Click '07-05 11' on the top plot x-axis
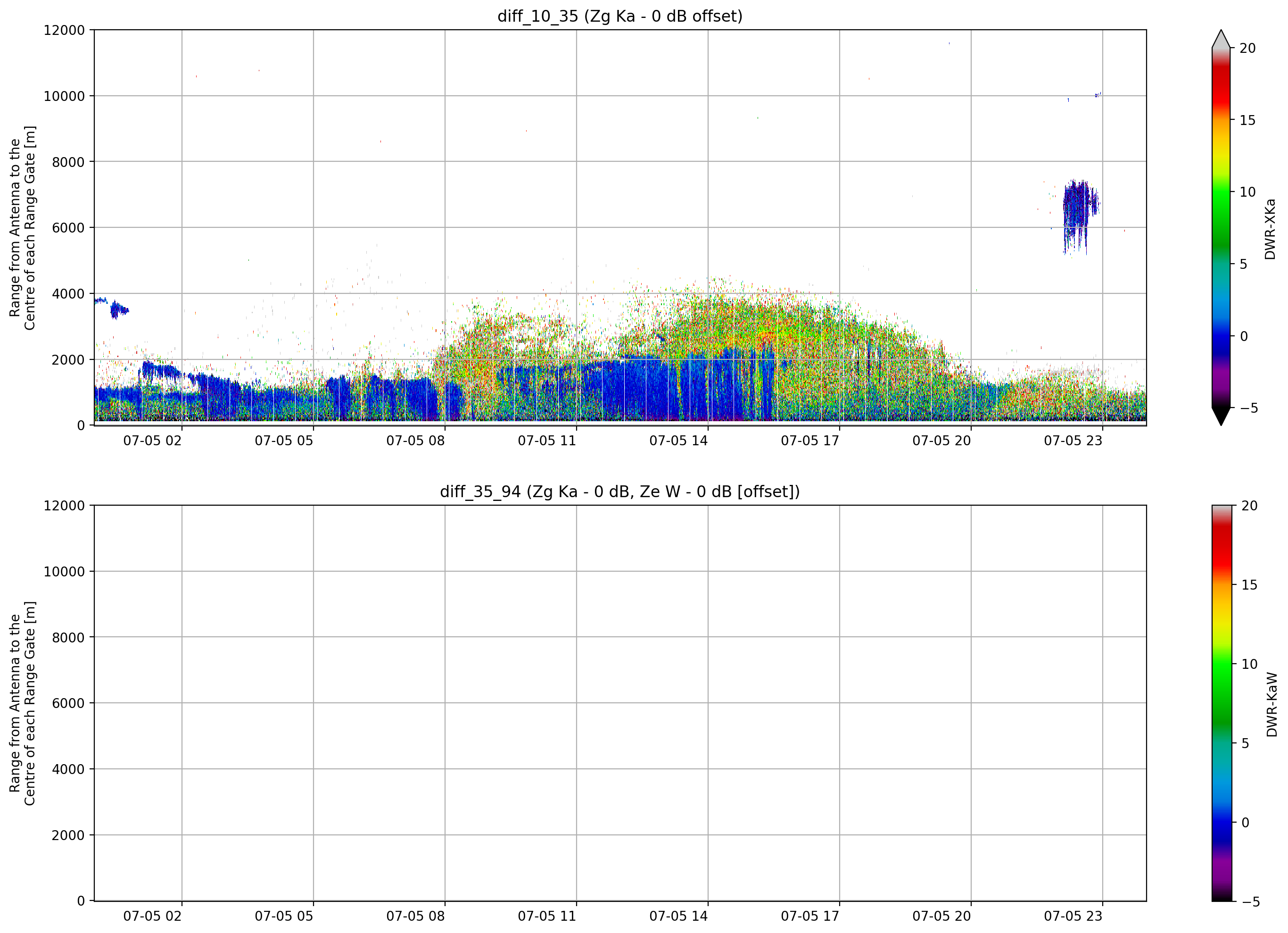1288x933 pixels. pyautogui.click(x=547, y=441)
